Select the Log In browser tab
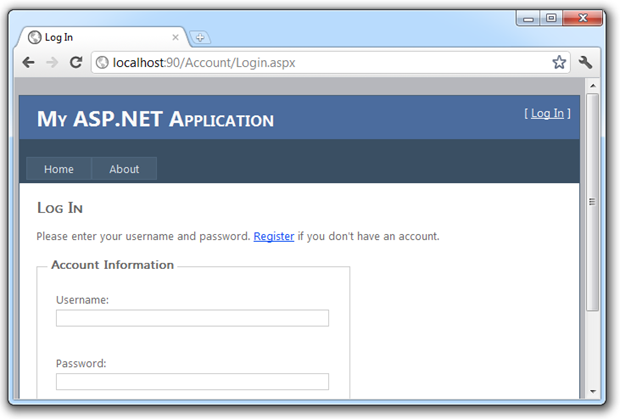The image size is (620, 419). point(103,37)
